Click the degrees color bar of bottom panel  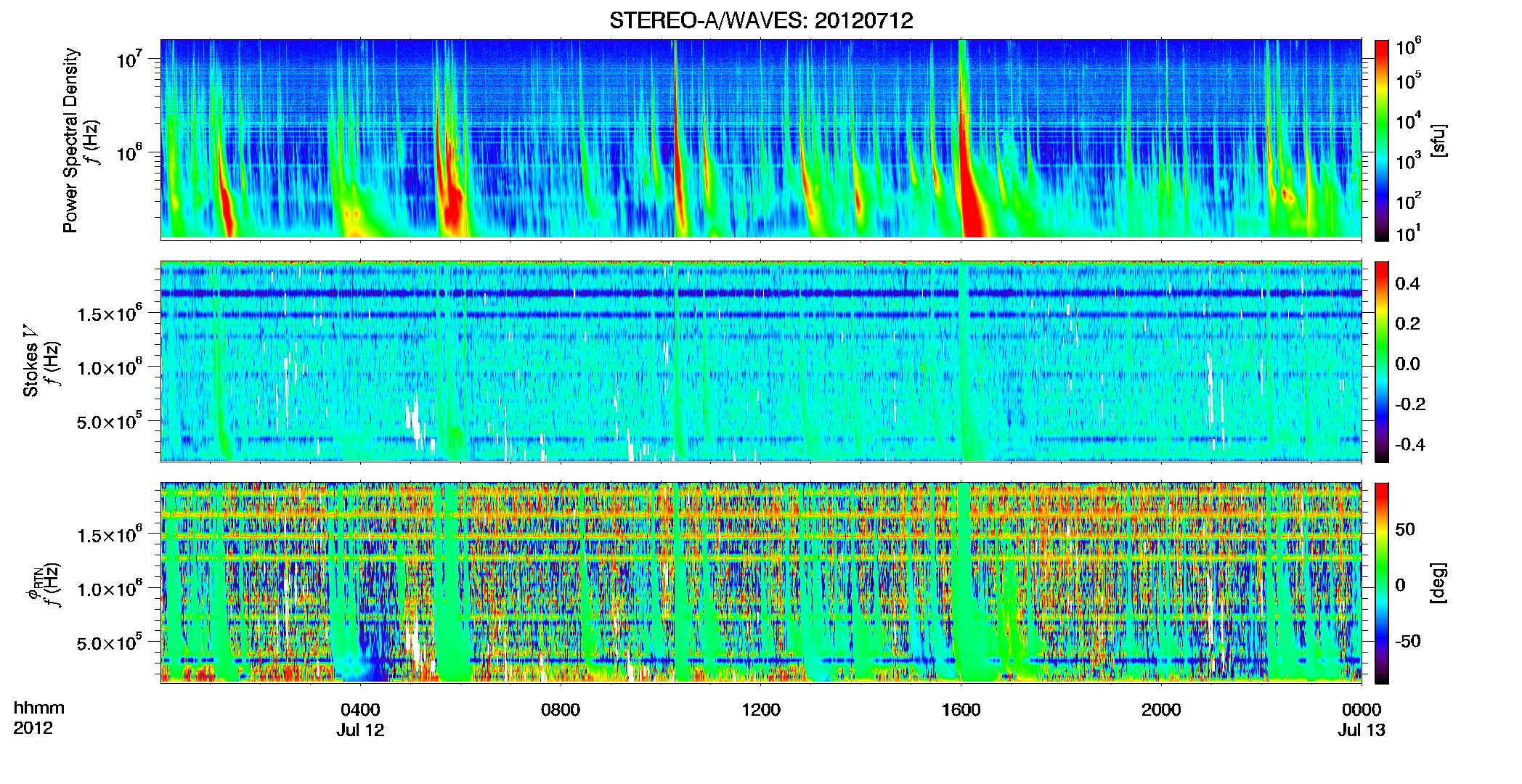coord(1382,583)
